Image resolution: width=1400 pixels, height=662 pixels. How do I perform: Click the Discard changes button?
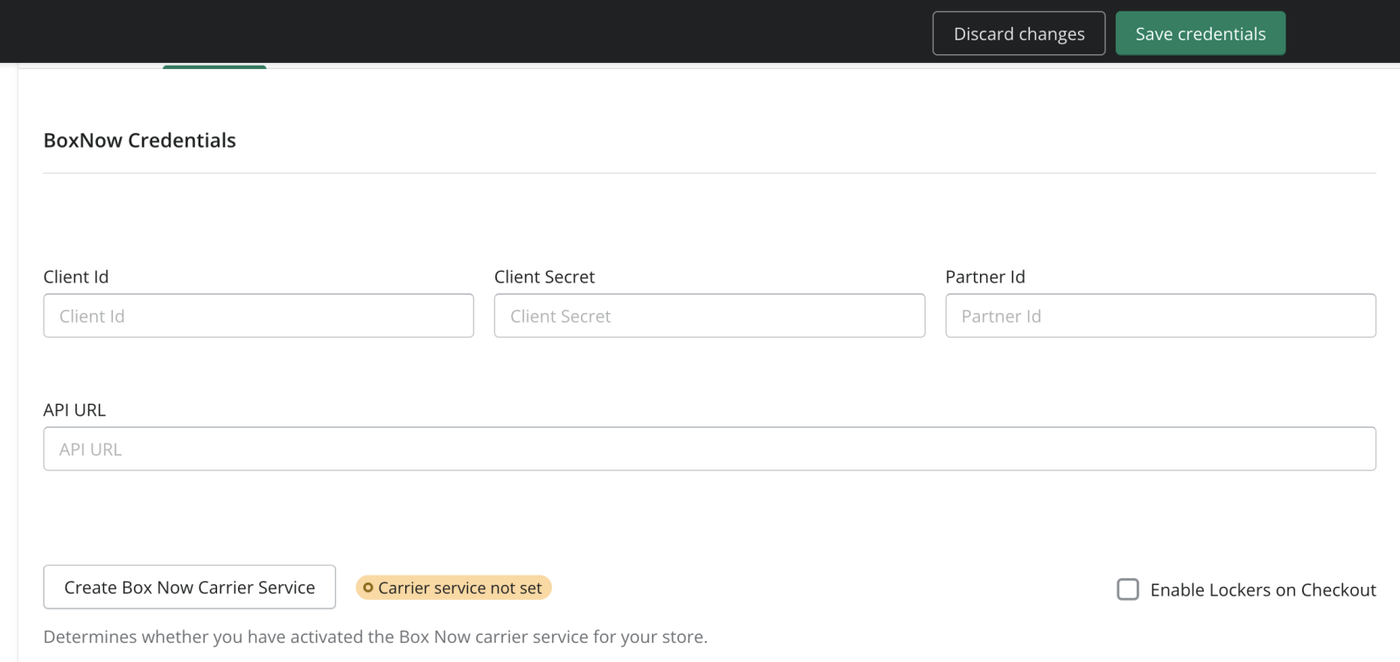1018,34
